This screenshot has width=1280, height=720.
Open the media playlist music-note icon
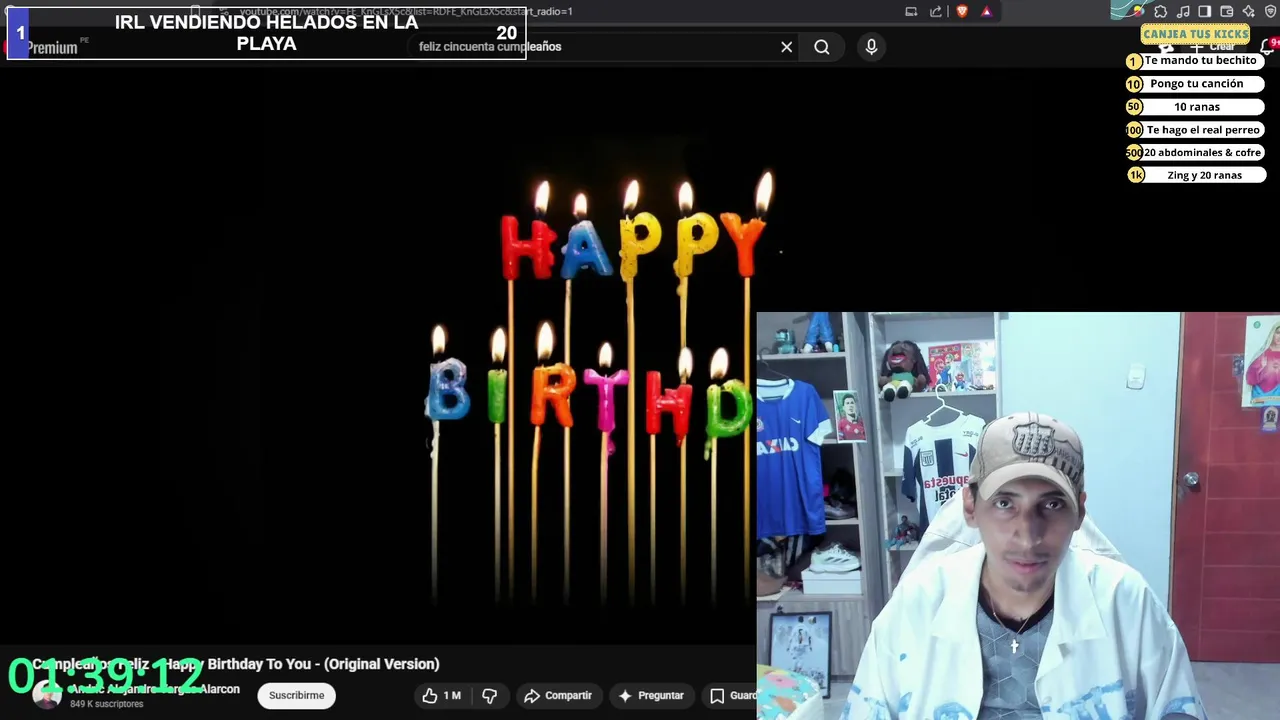coord(1183,12)
